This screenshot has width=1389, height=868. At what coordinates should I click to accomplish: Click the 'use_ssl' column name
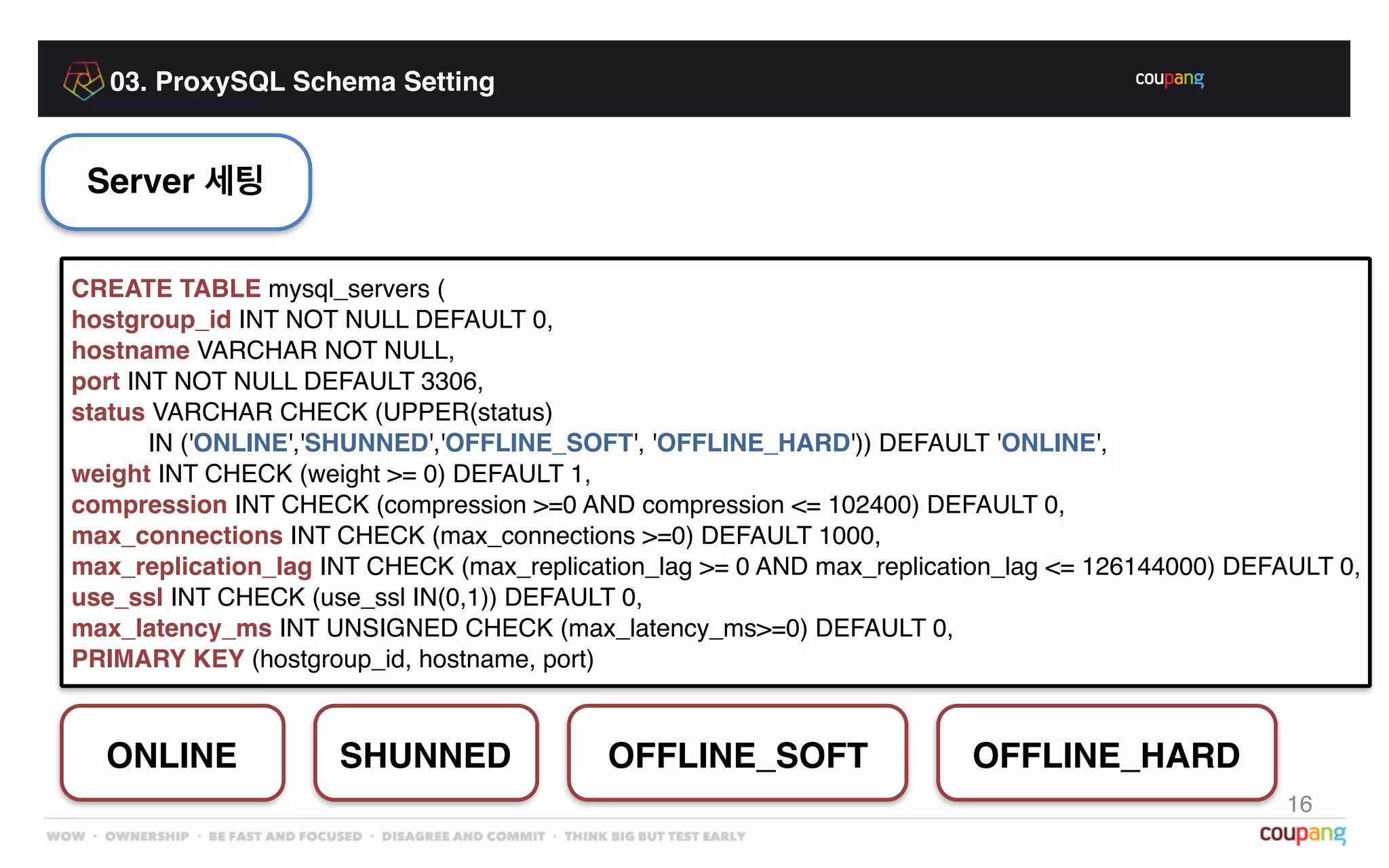(117, 598)
